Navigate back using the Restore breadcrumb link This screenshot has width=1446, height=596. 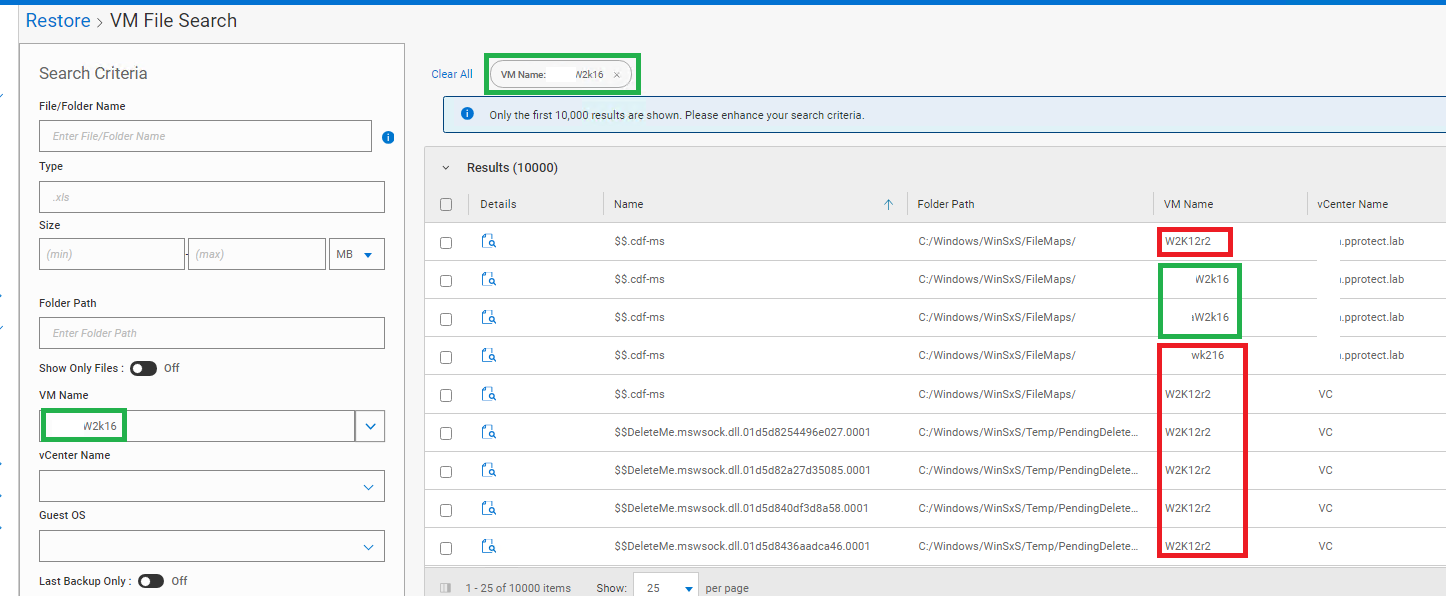pos(57,20)
